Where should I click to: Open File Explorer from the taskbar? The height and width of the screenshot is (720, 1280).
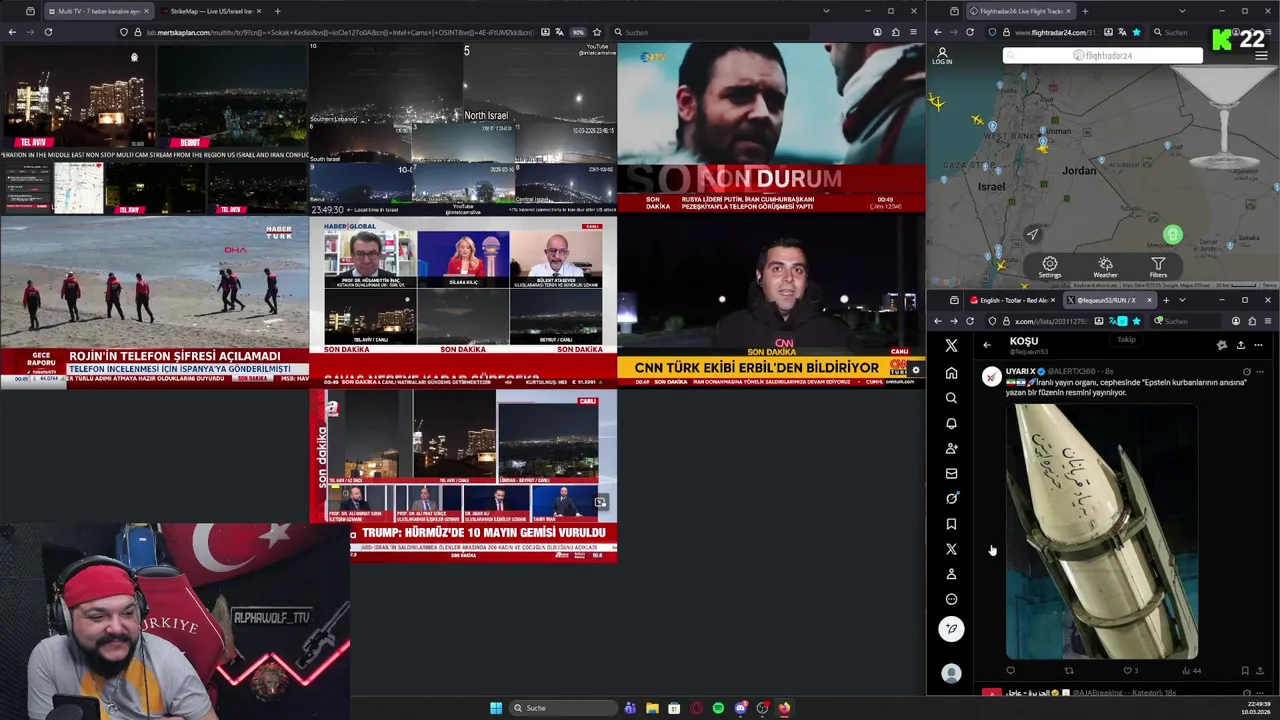pos(652,708)
